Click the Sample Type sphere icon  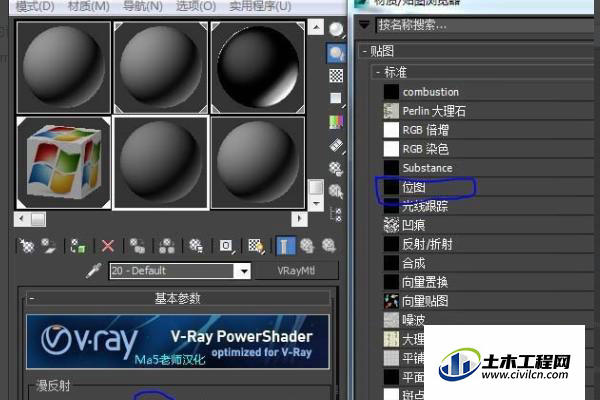pyautogui.click(x=337, y=30)
